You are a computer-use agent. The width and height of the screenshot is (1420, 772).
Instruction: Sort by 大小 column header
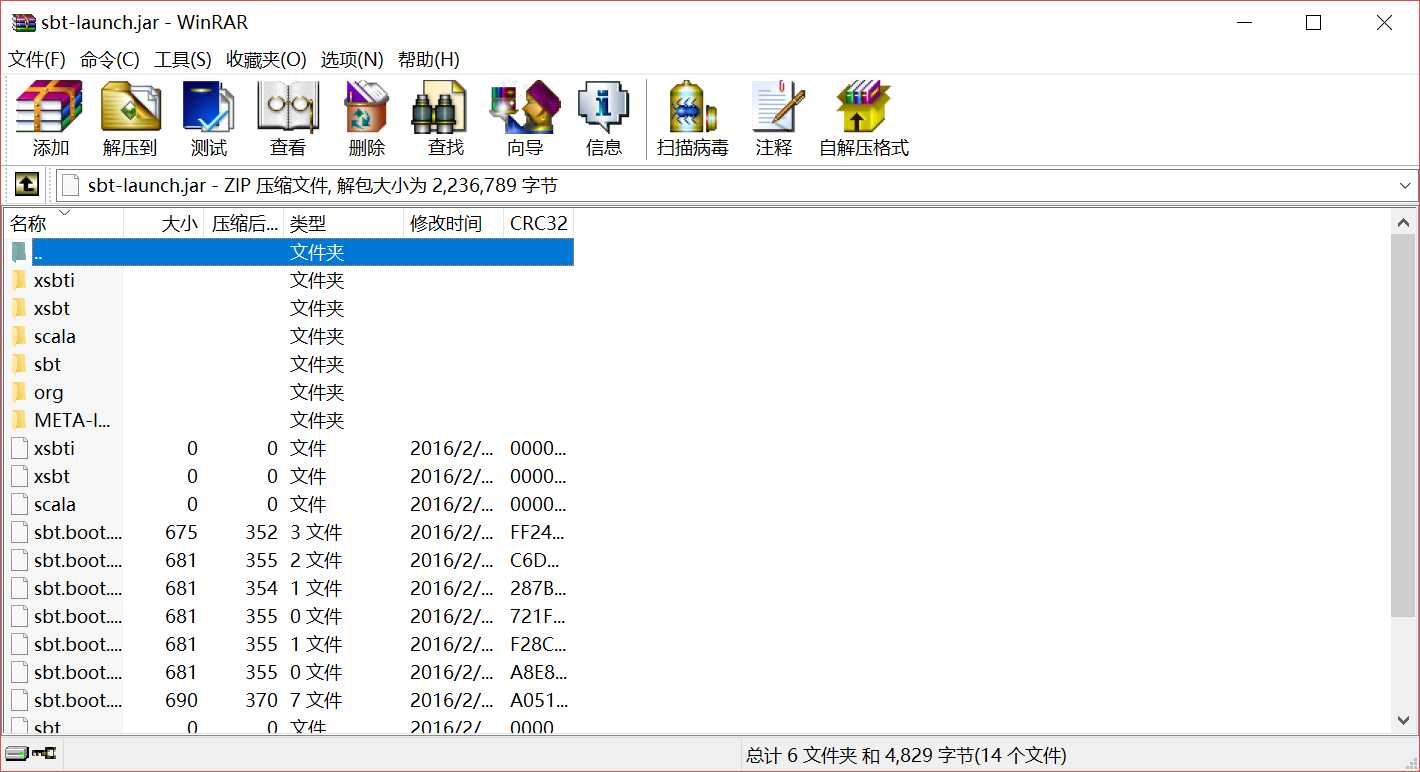[x=164, y=223]
